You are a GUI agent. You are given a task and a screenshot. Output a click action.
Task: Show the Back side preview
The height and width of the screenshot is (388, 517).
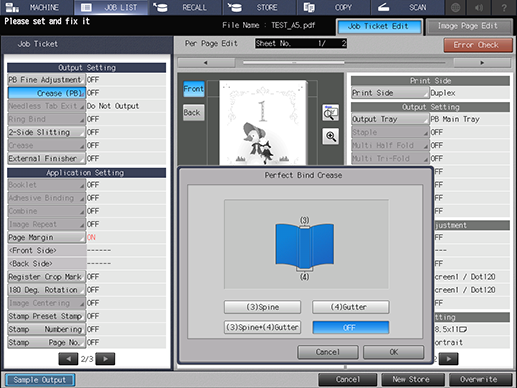pos(194,113)
